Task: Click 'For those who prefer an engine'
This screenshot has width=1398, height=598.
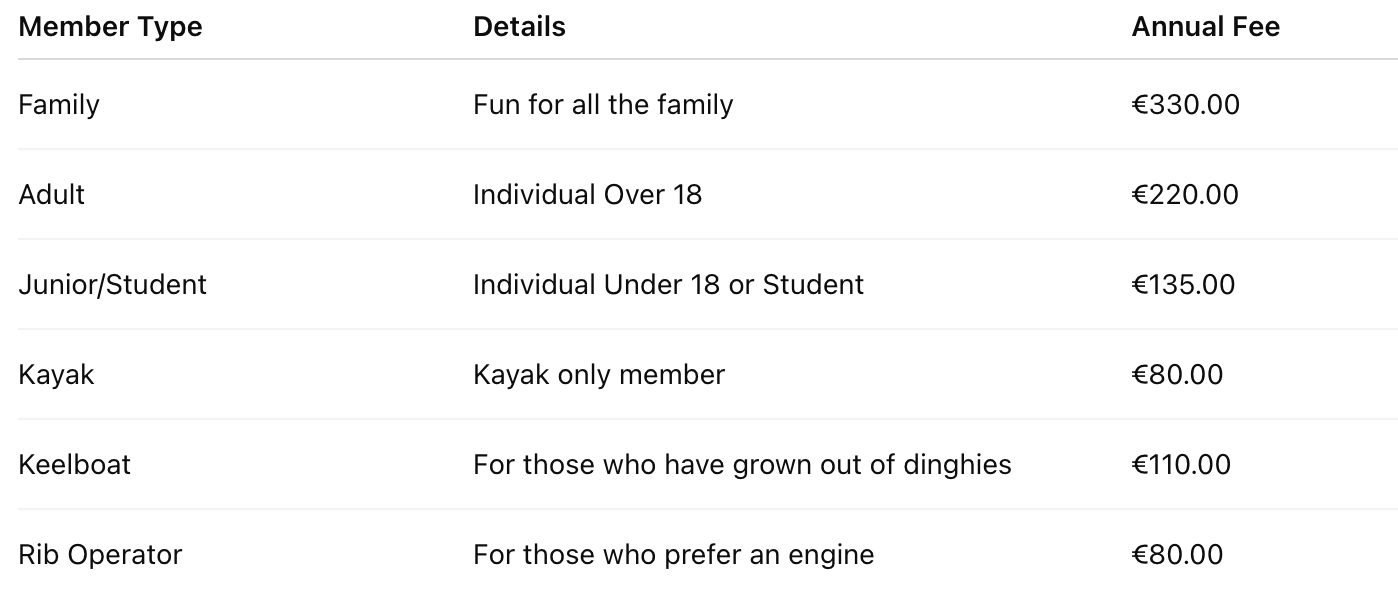Action: [673, 554]
